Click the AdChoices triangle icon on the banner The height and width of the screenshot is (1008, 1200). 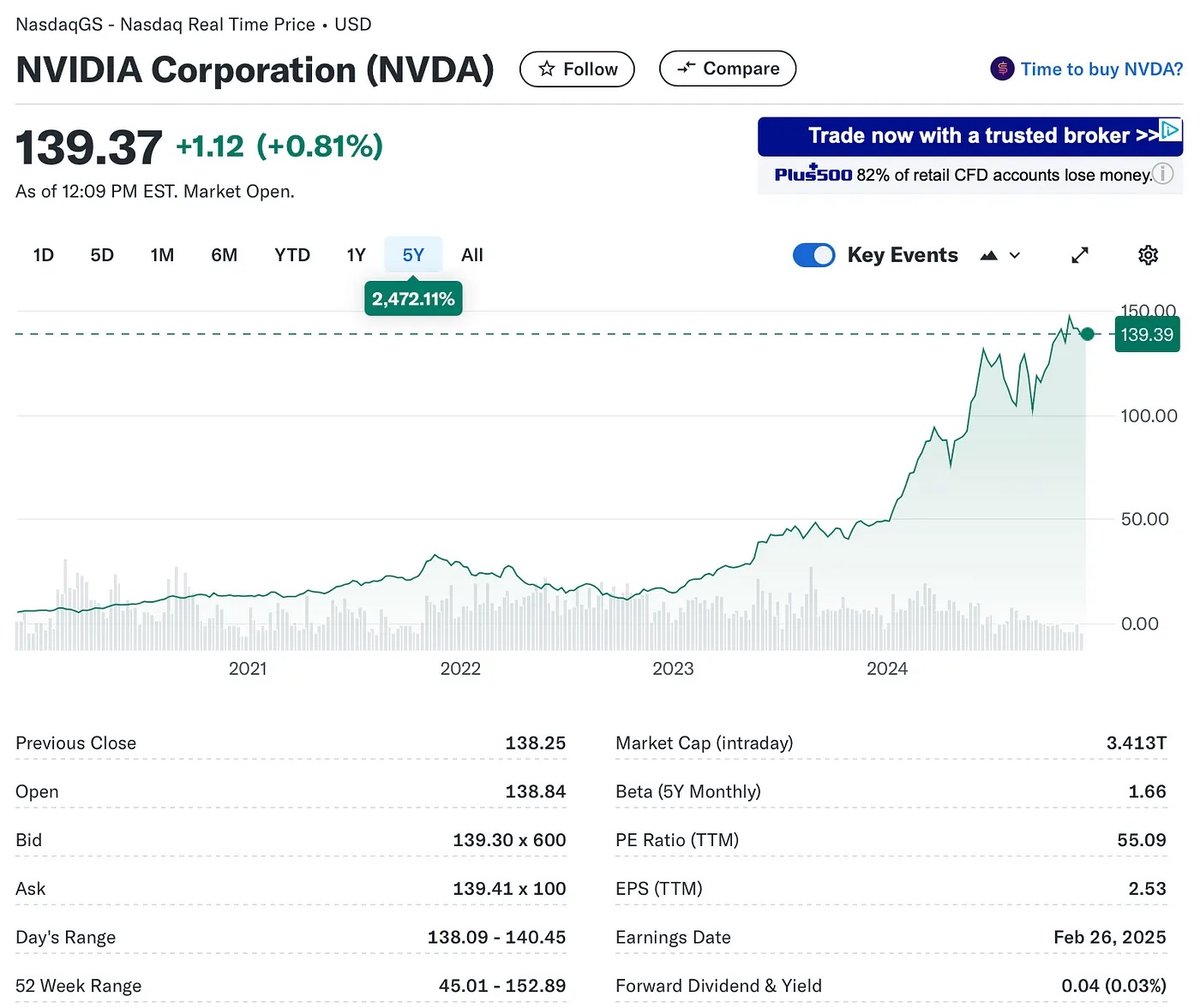[1170, 131]
